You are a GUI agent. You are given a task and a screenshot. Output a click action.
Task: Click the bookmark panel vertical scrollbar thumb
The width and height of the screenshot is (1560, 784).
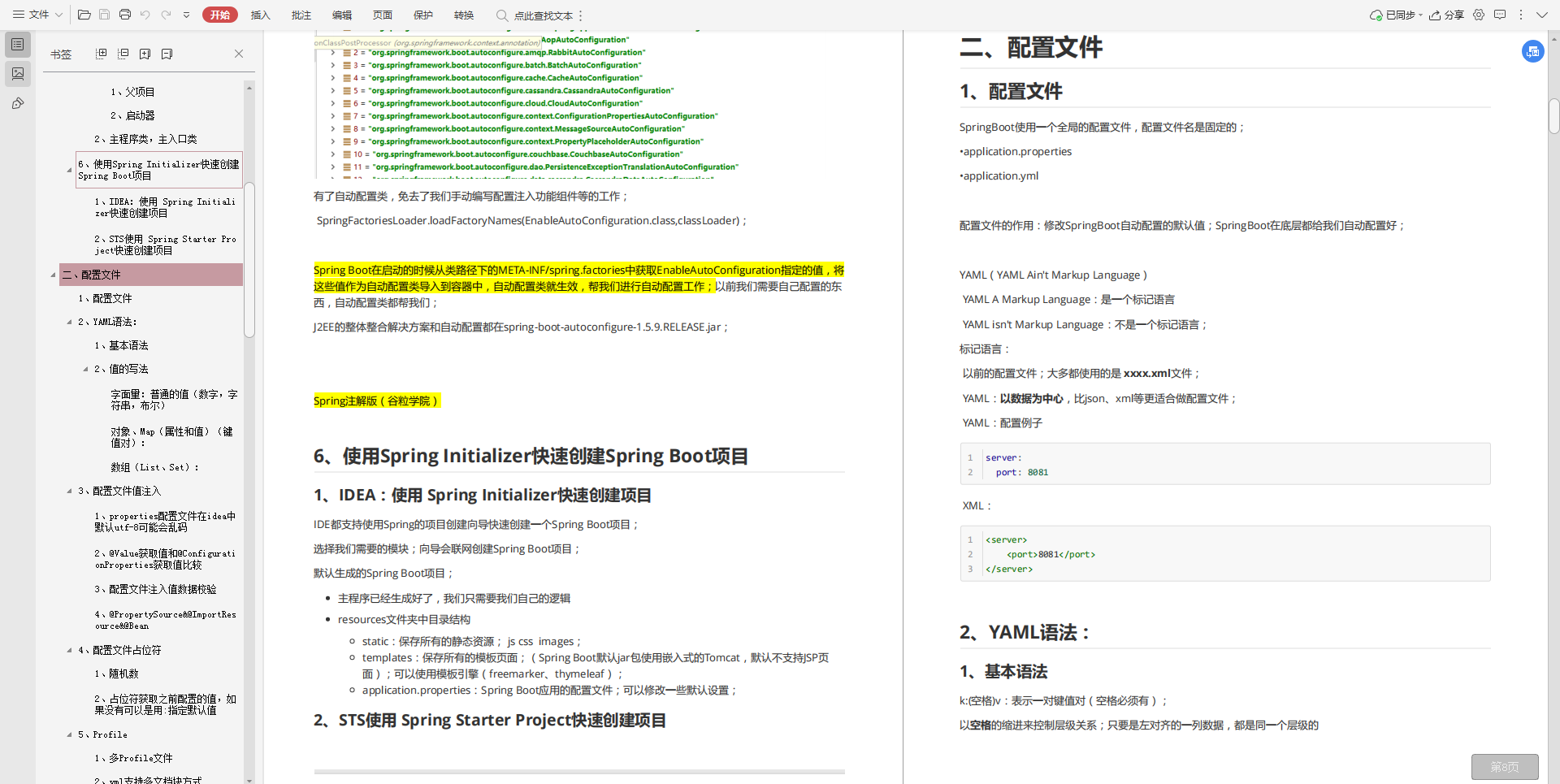point(249,259)
